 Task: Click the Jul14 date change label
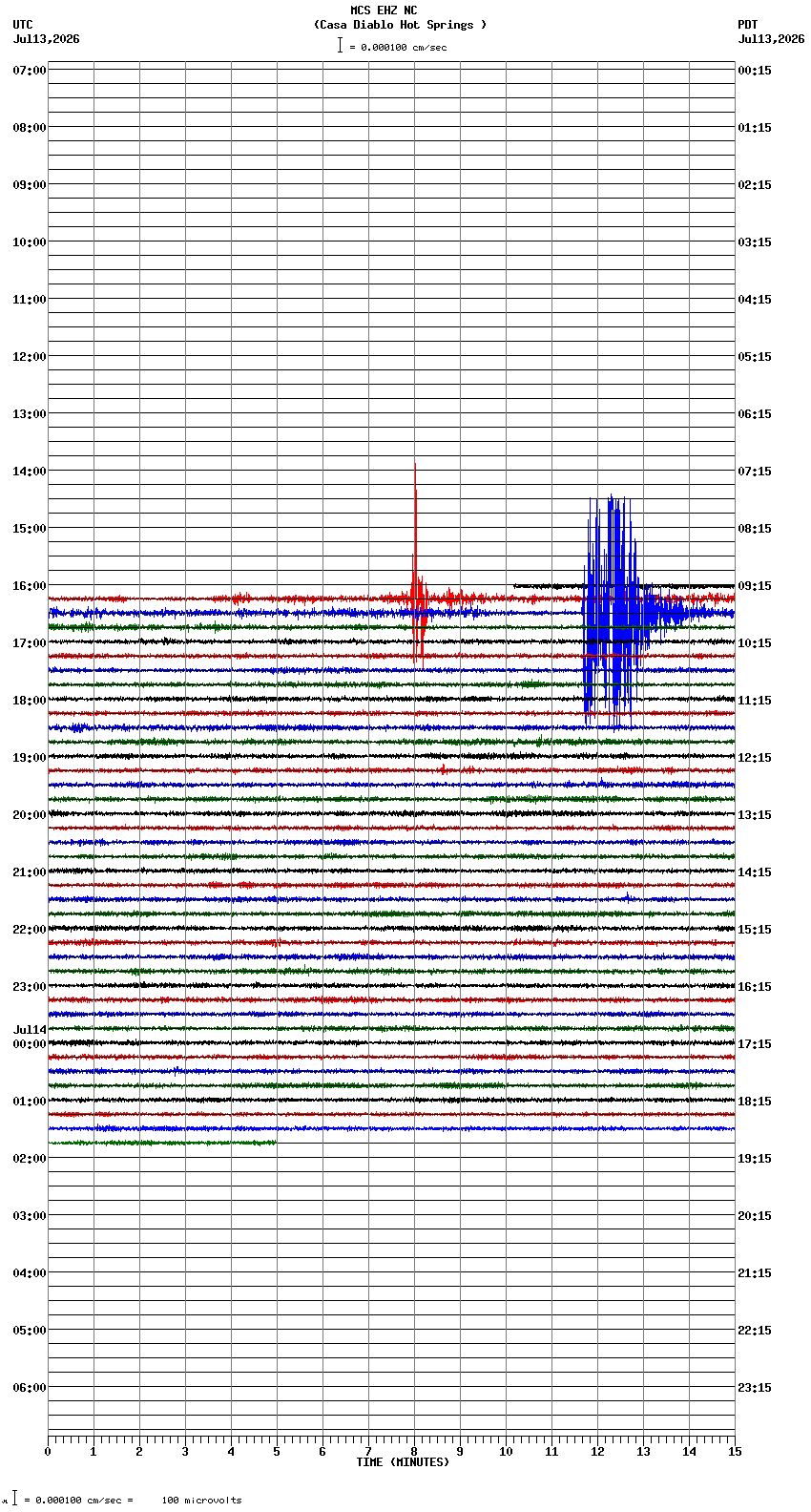point(30,1030)
